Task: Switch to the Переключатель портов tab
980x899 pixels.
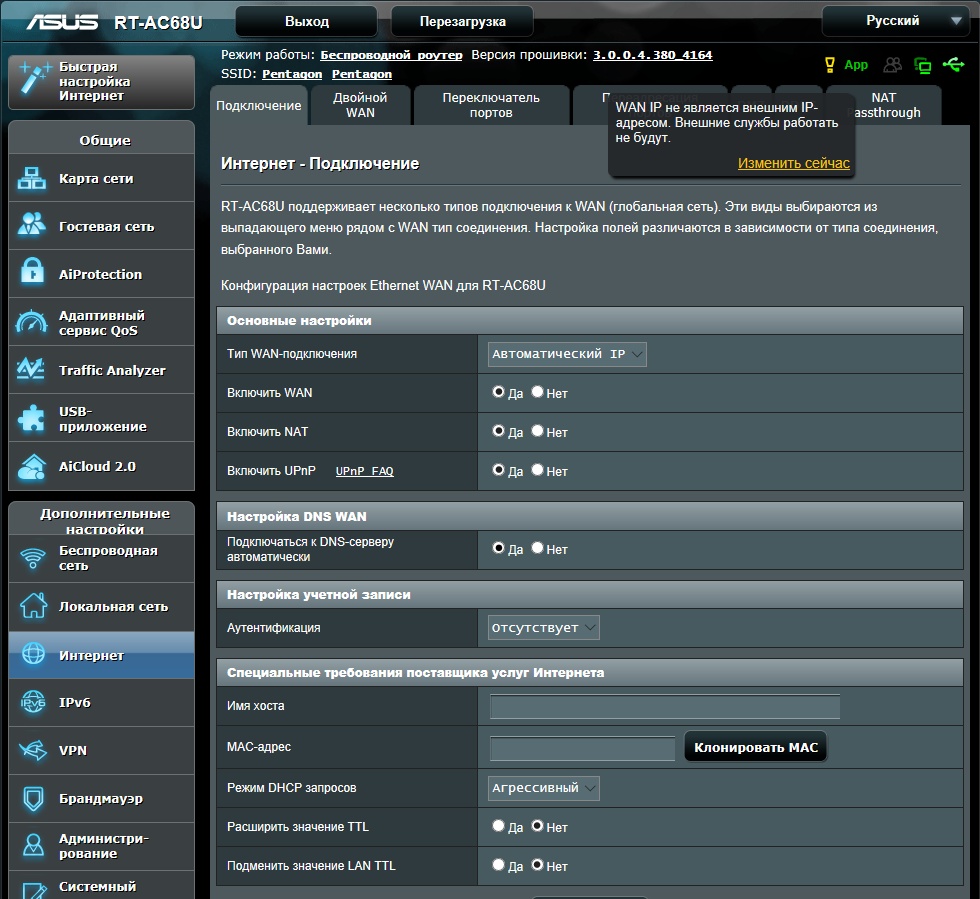Action: point(491,105)
